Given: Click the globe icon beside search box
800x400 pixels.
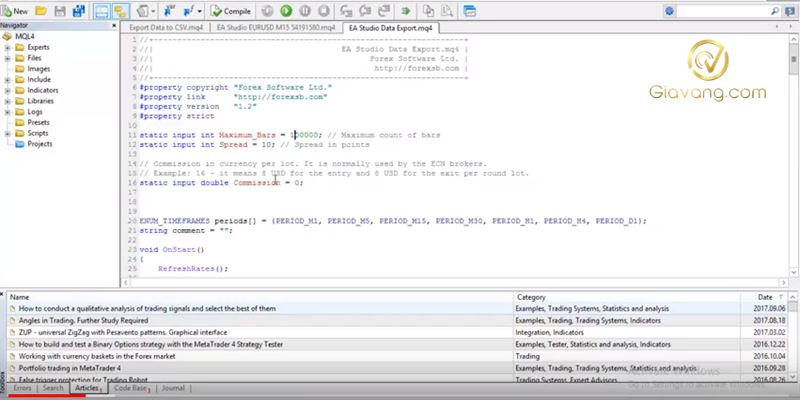Looking at the screenshot, I should point(670,11).
